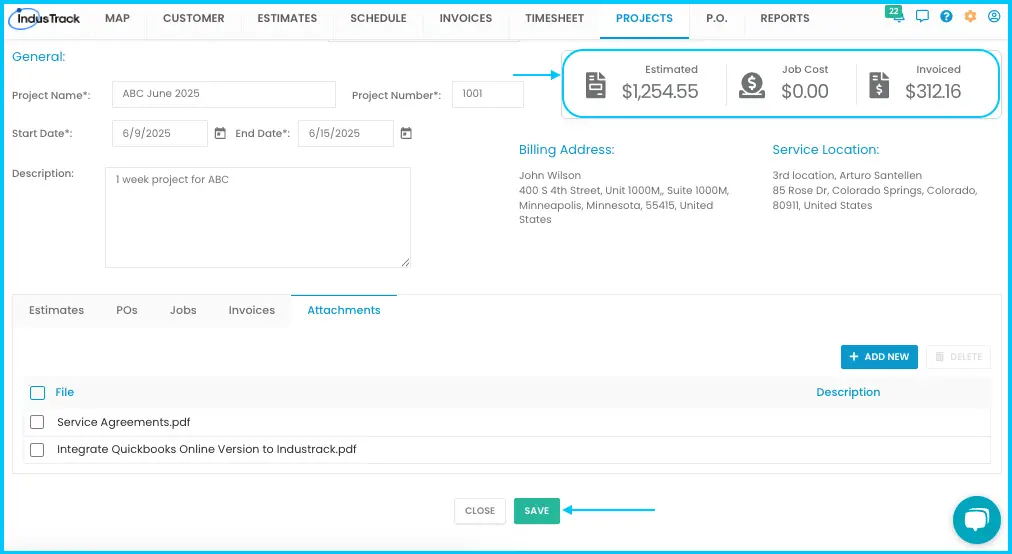Viewport: 1012px width, 554px height.
Task: Open the live chat bubble widget
Action: click(977, 520)
